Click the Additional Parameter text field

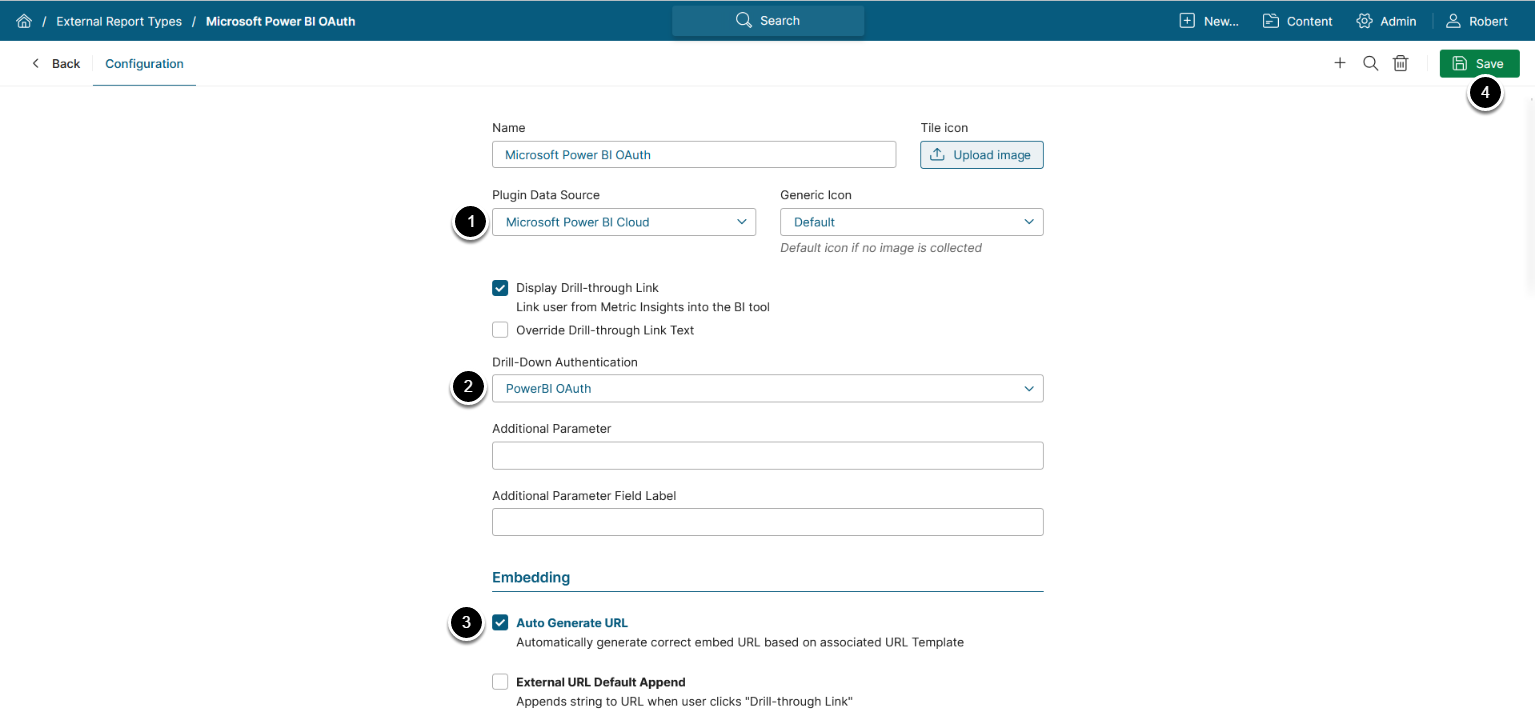coord(767,456)
